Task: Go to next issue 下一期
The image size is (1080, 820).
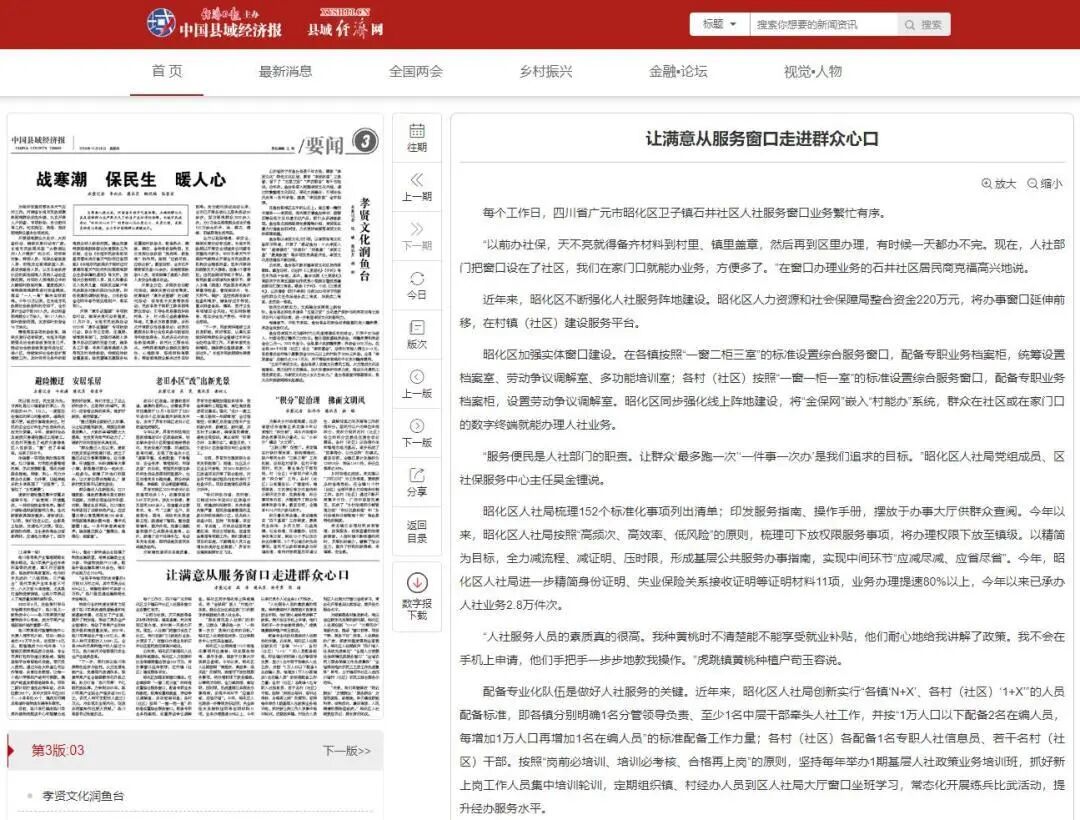Action: tap(417, 236)
